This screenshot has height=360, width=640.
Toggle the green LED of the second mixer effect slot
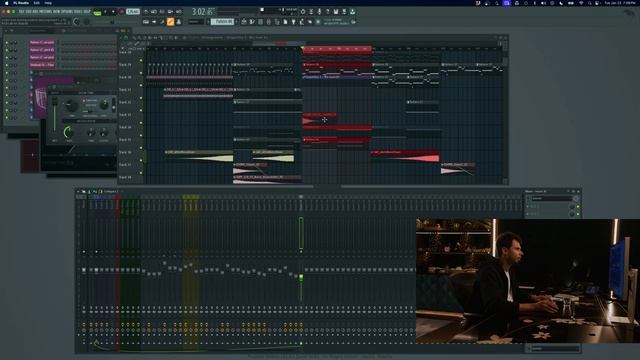click(578, 214)
